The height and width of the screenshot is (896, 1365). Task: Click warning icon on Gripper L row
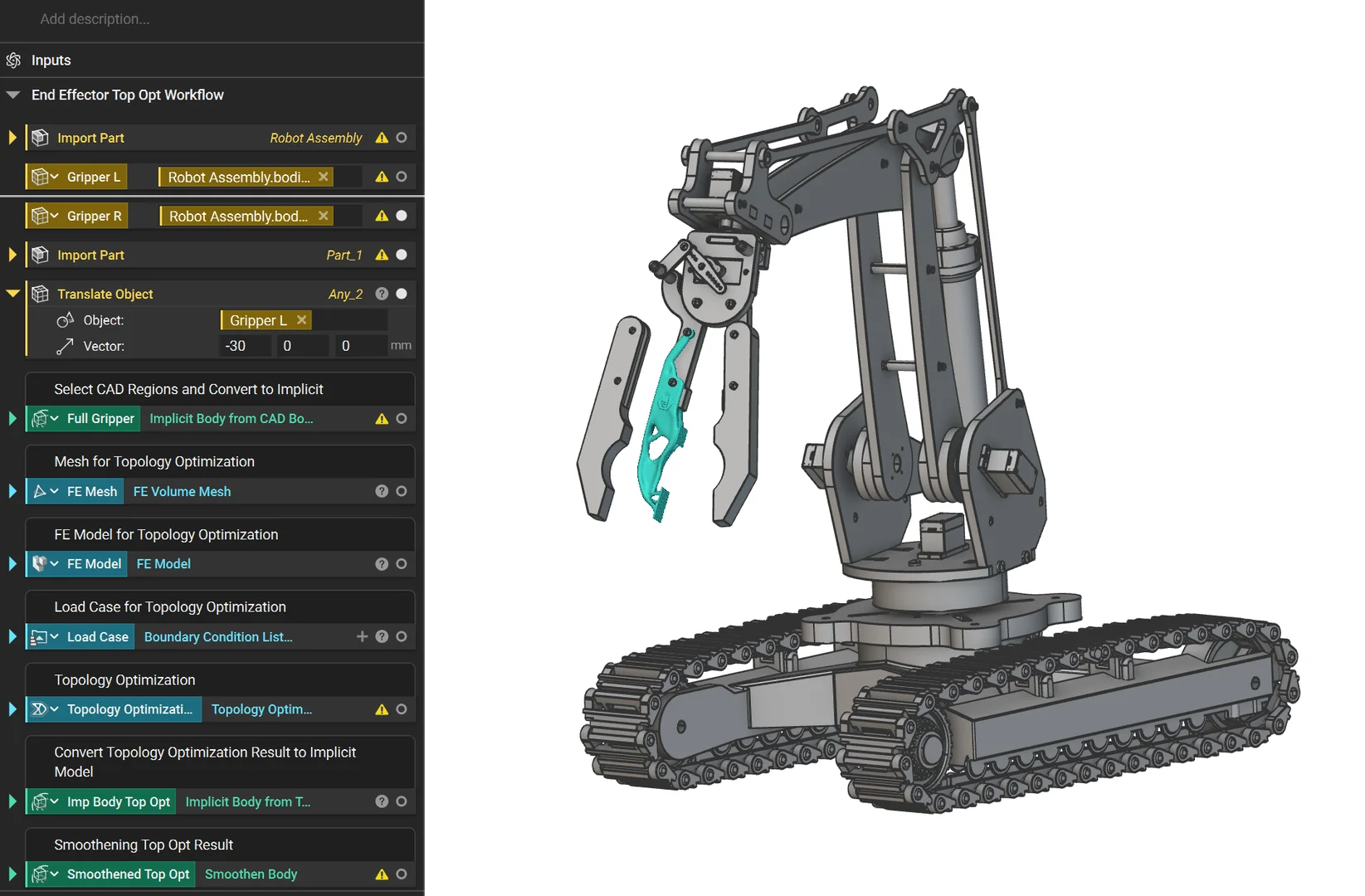tap(382, 177)
